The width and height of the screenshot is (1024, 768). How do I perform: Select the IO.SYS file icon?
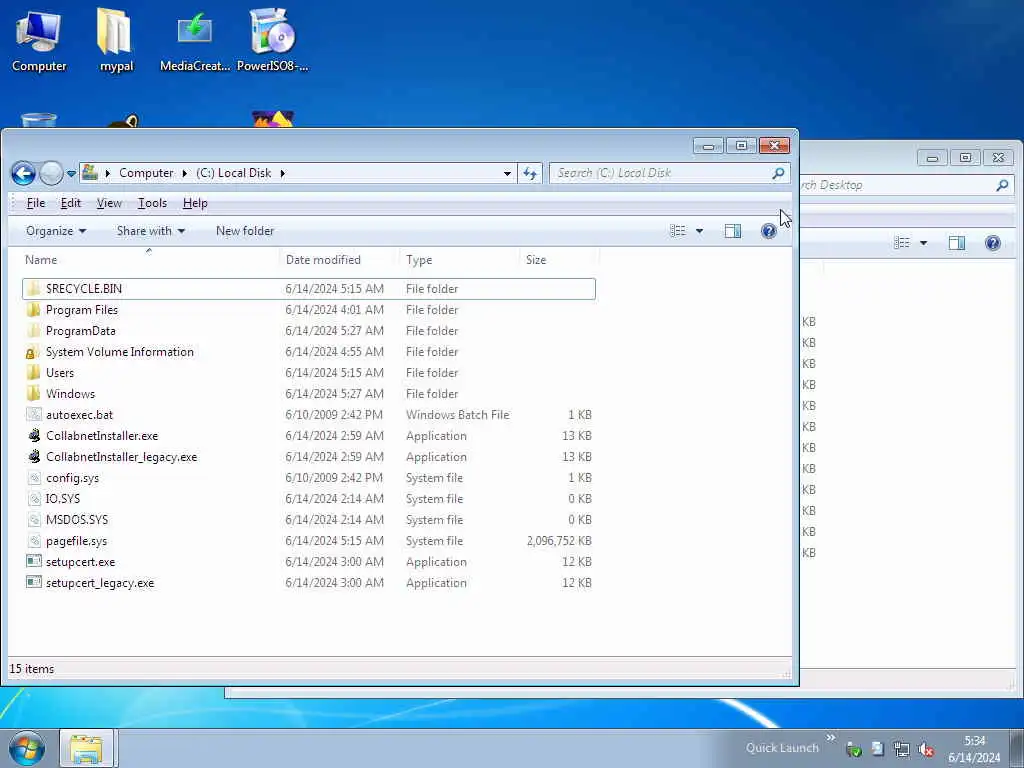pos(34,499)
